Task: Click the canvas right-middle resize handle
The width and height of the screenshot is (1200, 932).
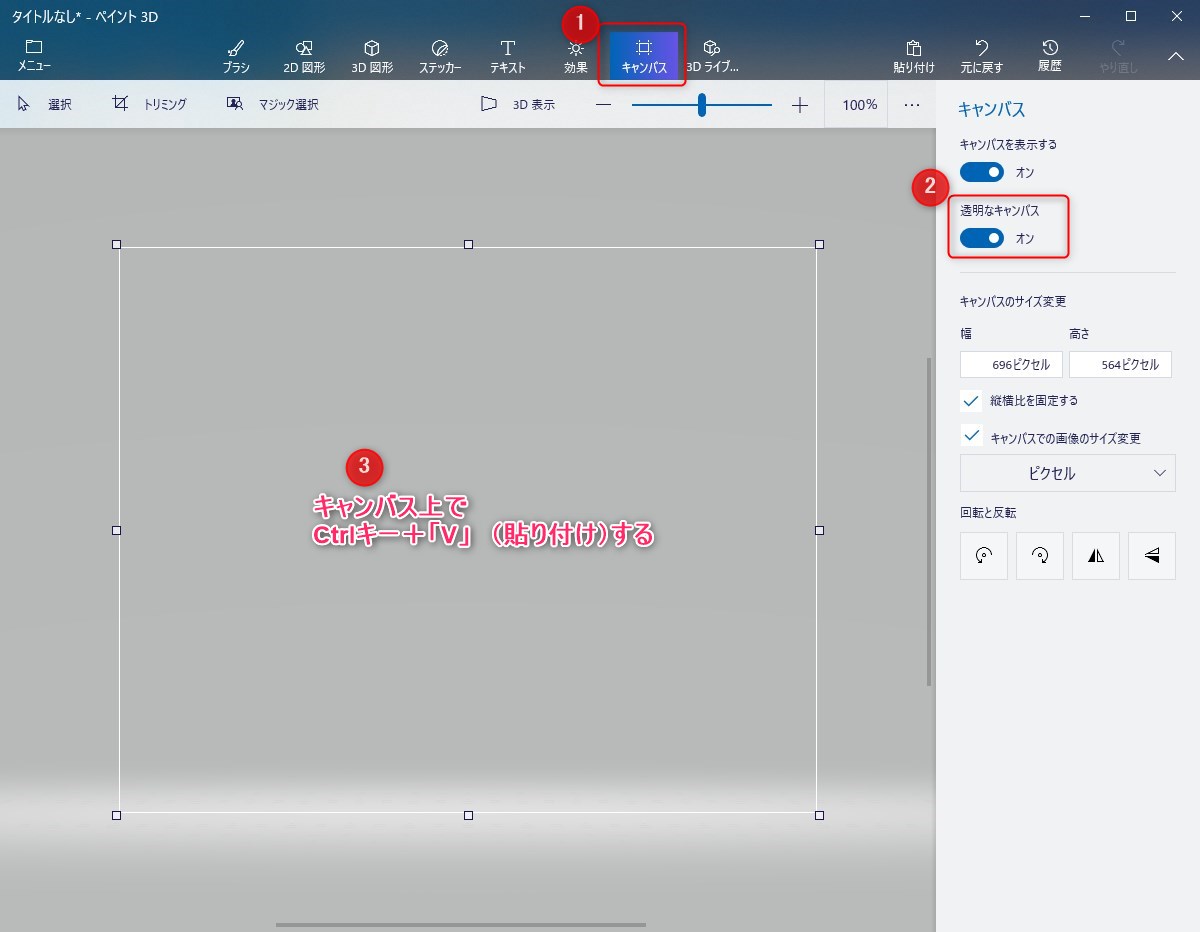Action: click(820, 530)
